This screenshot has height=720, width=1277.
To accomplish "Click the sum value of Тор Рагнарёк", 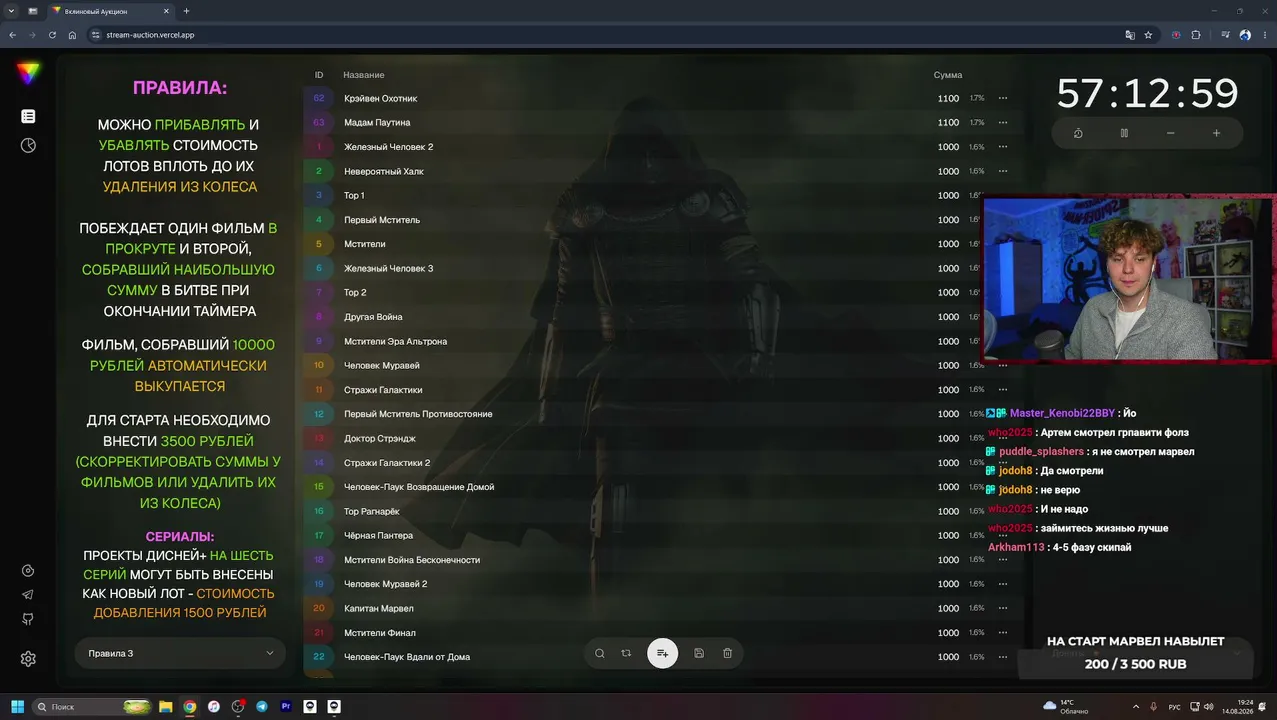I will (x=948, y=511).
